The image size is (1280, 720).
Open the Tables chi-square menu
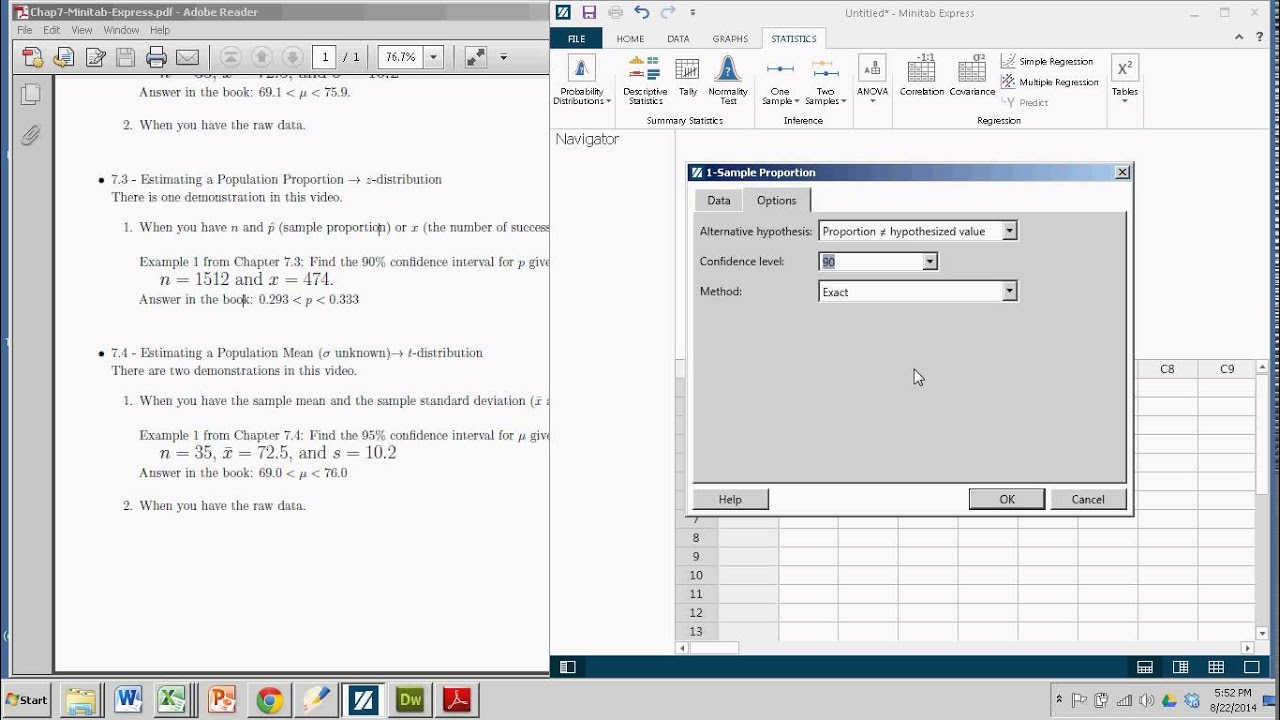1125,80
